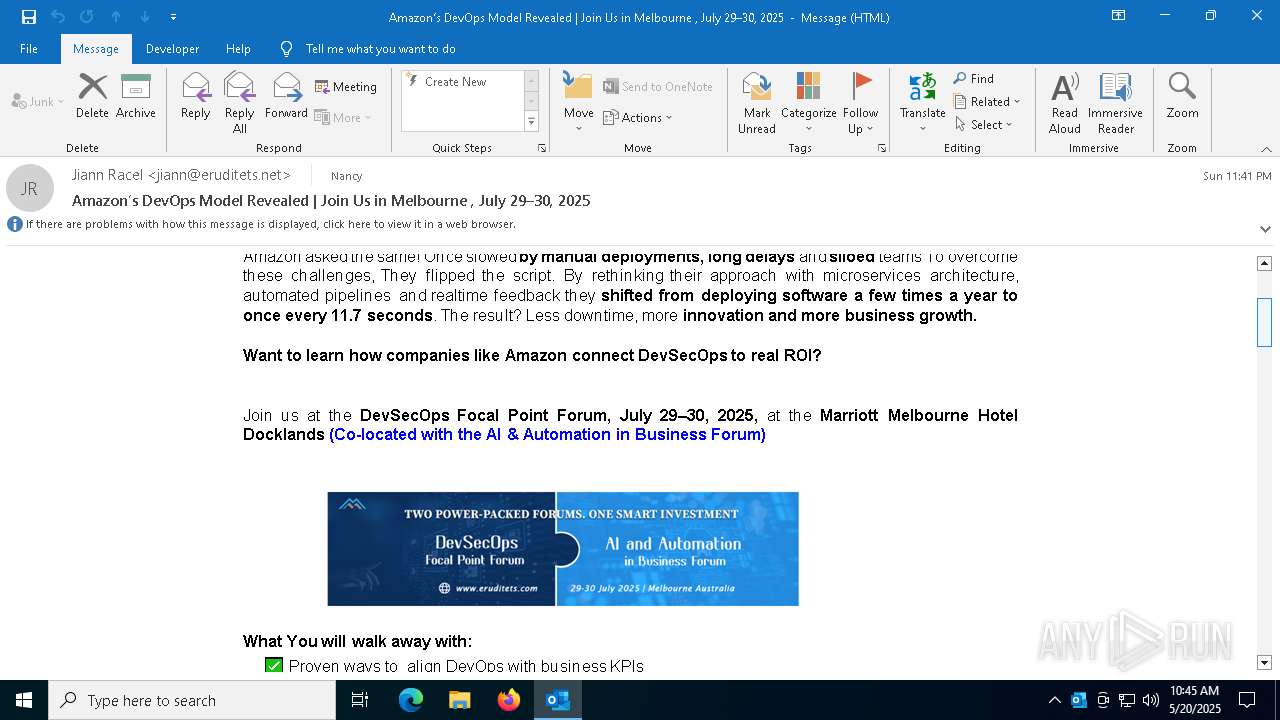
Task: Click Reply All
Action: tap(240, 103)
